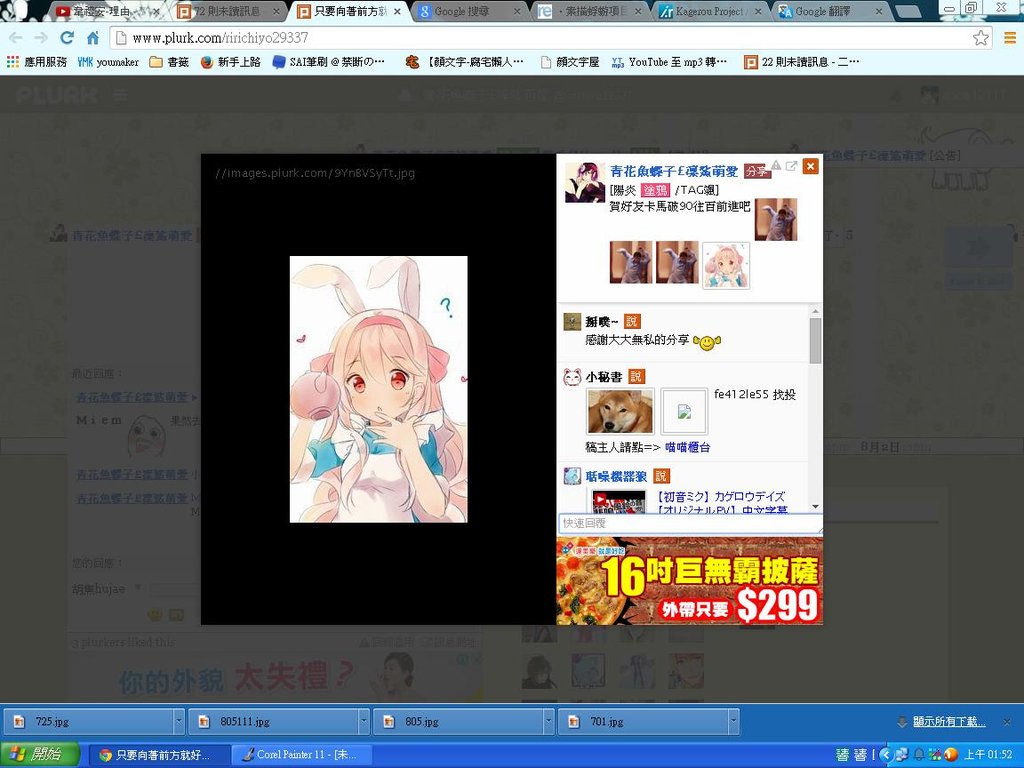Close the 只要向著前方 tab
This screenshot has height=768, width=1024.
[397, 12]
